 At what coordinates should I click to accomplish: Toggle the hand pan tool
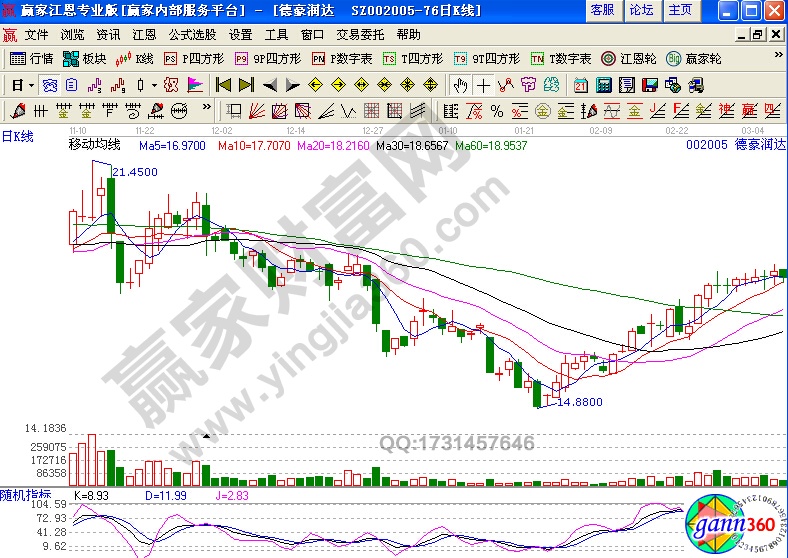pos(460,85)
